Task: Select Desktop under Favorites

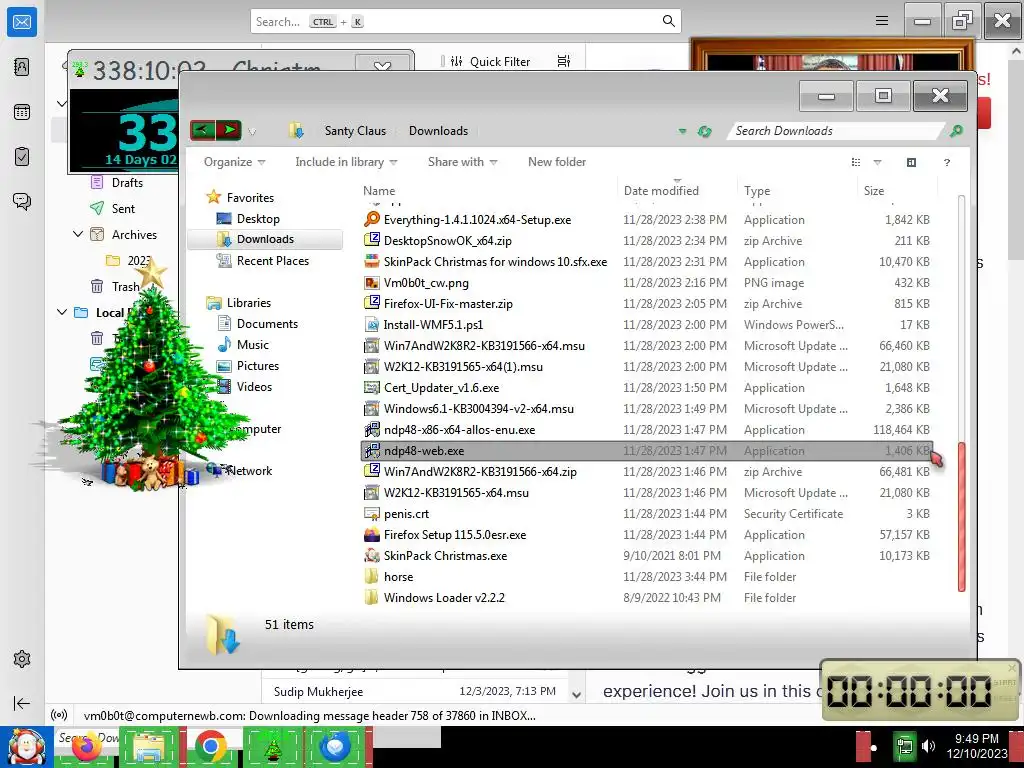Action: pyautogui.click(x=258, y=218)
